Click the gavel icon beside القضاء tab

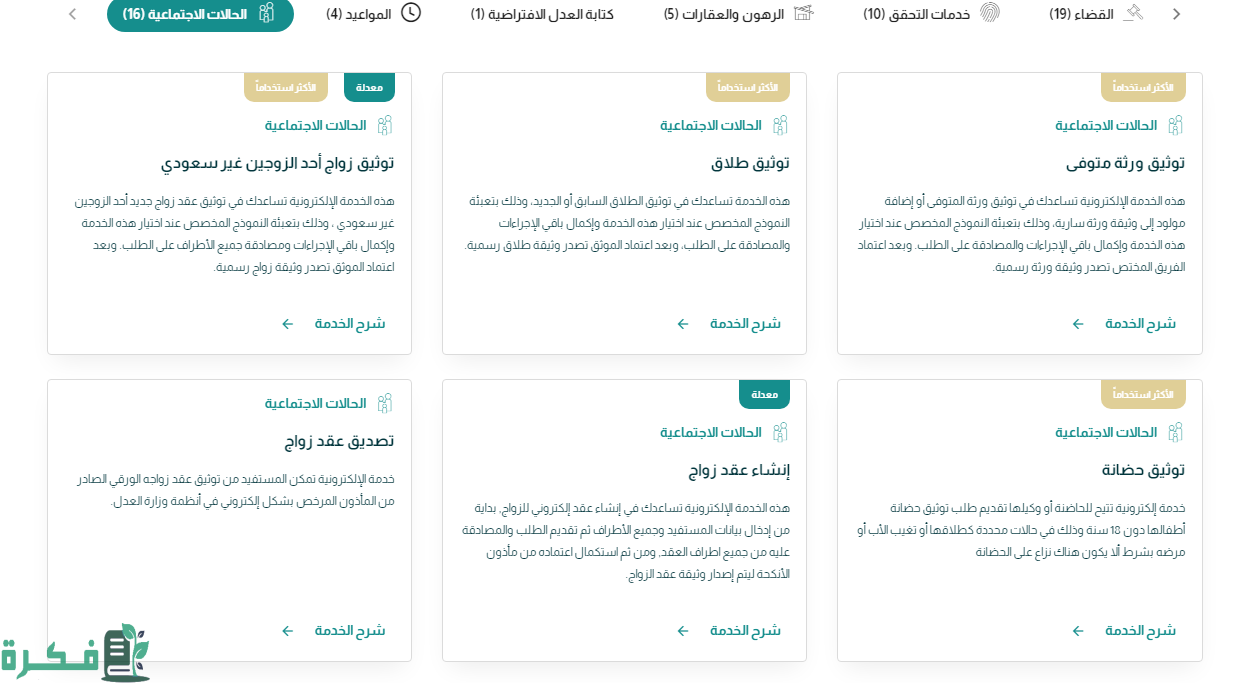coord(1132,14)
